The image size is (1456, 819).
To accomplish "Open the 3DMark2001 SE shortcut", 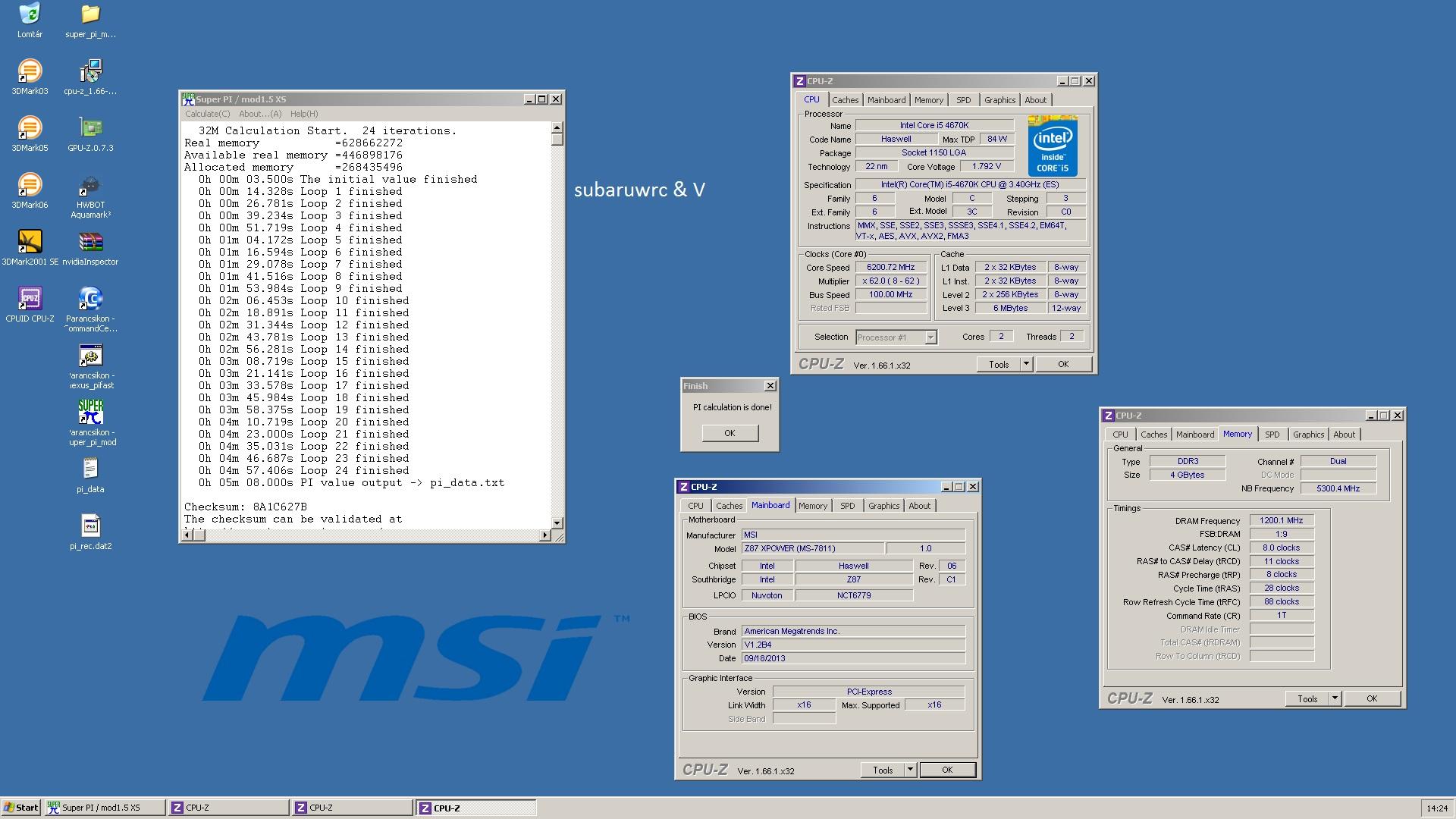I will 30,242.
